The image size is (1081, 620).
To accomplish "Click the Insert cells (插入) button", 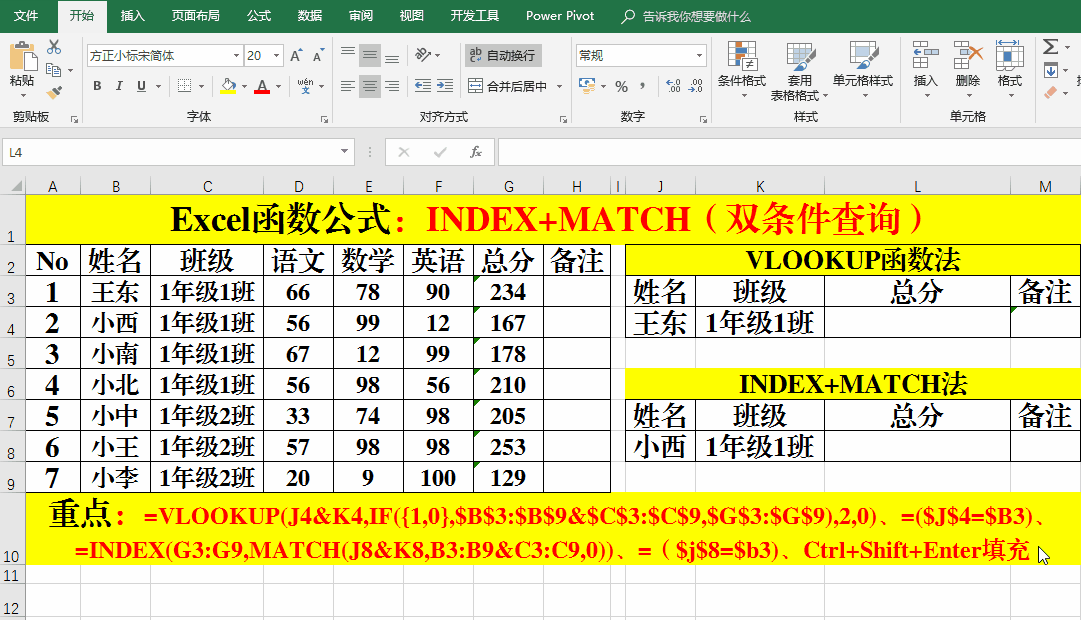I will point(925,70).
